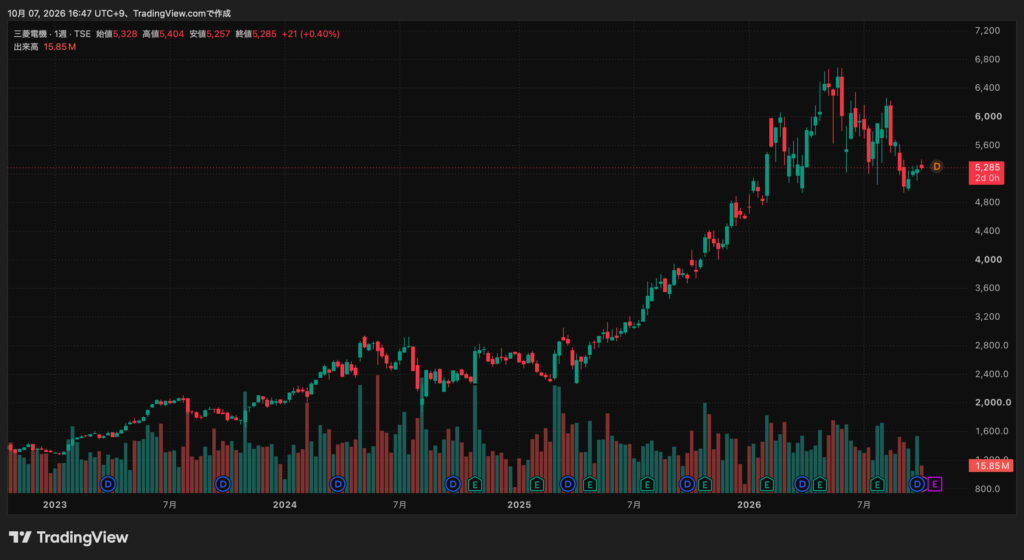
Task: Click the 5,600 price axis label
Action: 987,145
